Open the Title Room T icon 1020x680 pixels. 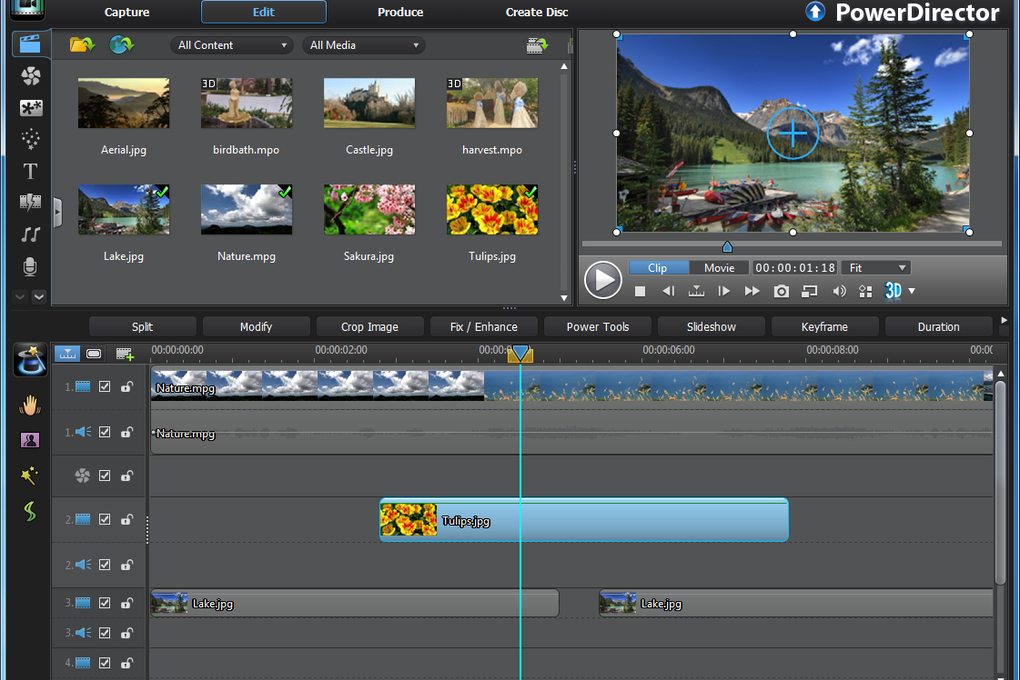coord(30,171)
